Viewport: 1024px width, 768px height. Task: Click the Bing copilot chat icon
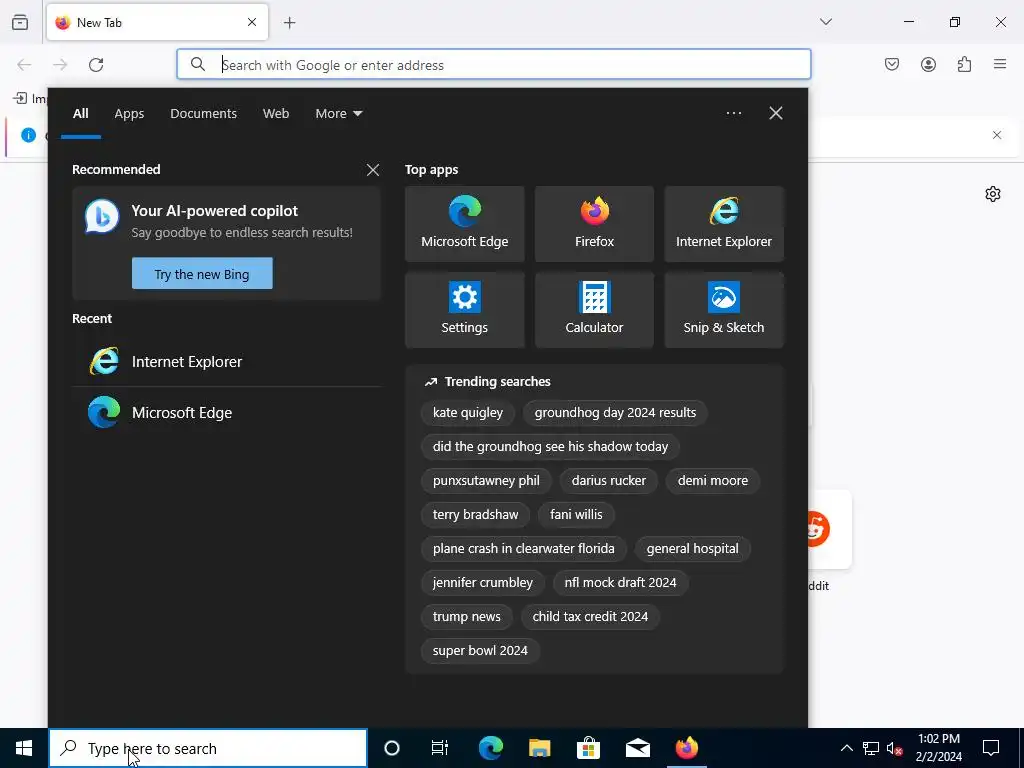pos(102,216)
